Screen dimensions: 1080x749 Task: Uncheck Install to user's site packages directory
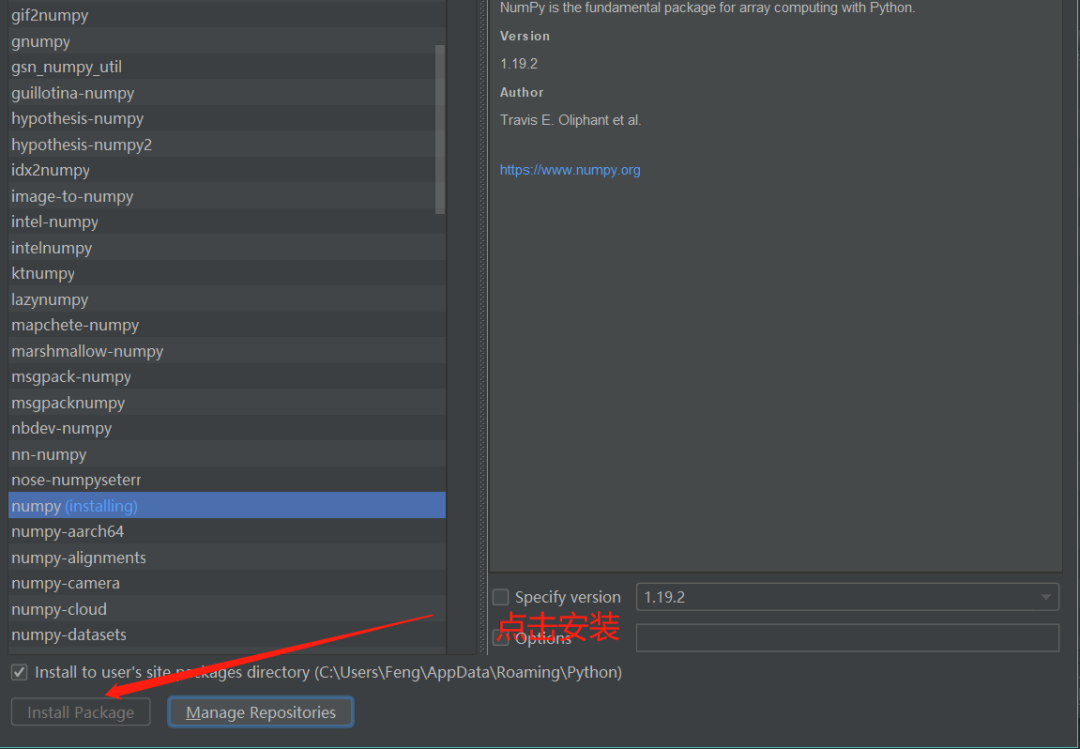pyautogui.click(x=19, y=672)
